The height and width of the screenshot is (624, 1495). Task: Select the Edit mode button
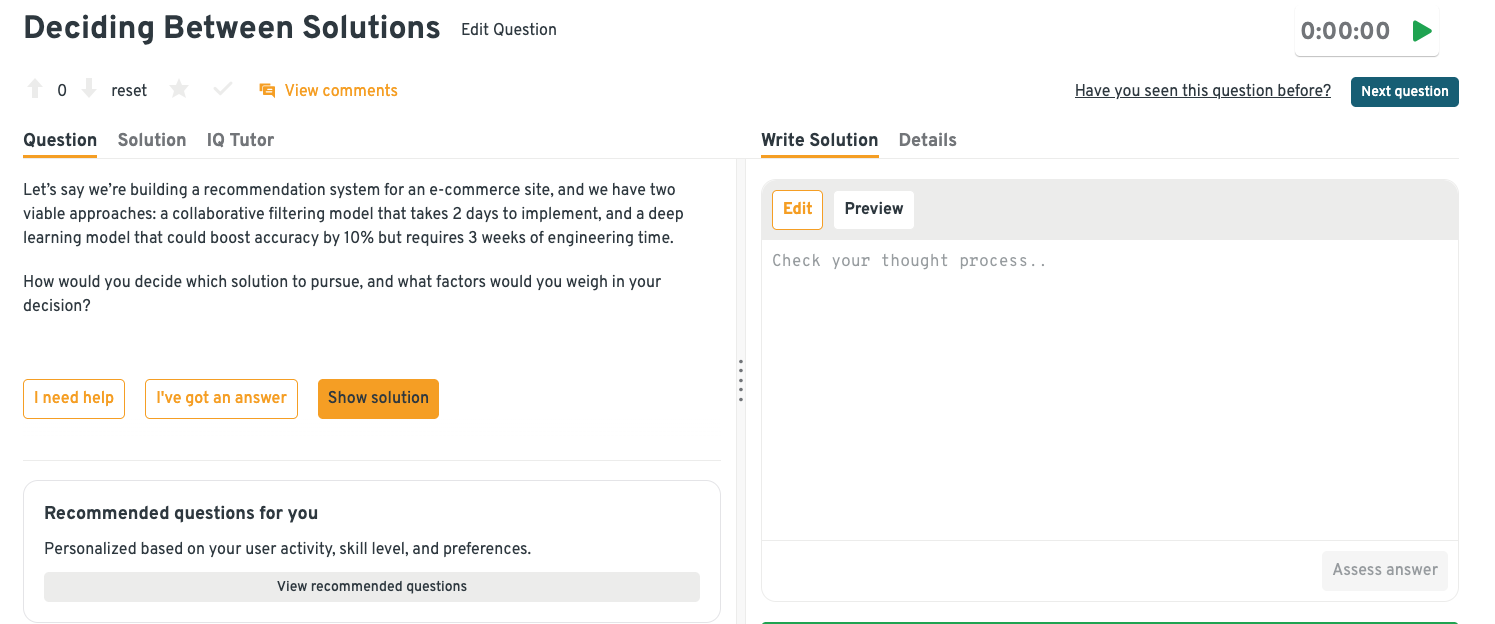[x=797, y=209]
